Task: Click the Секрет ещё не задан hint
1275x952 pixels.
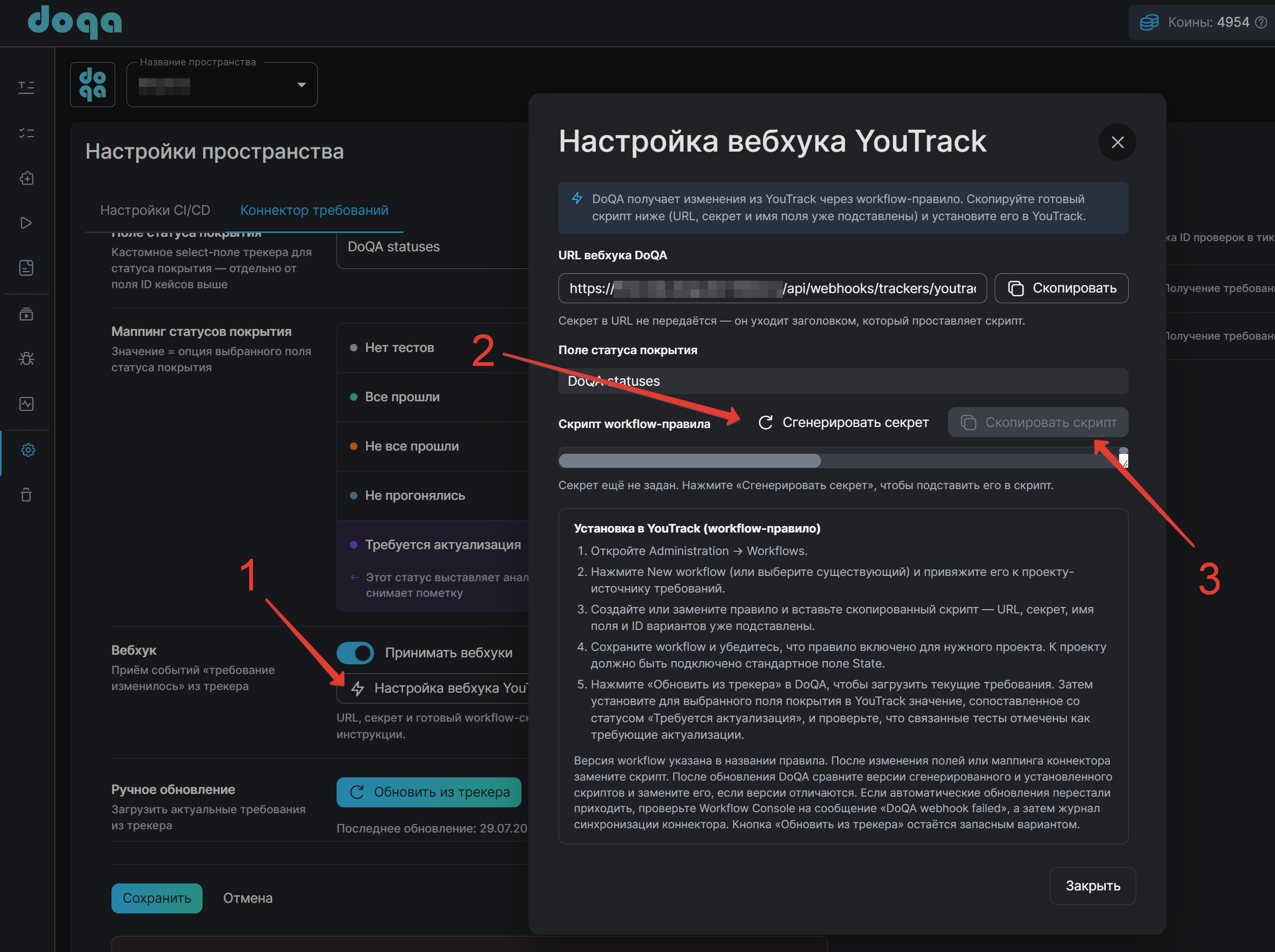Action: [805, 485]
